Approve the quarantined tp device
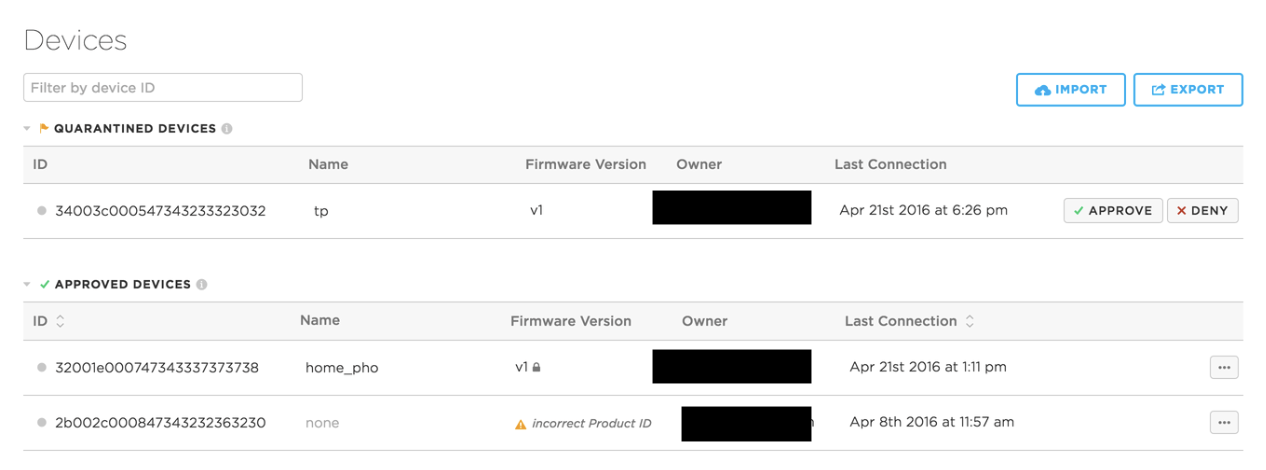This screenshot has height=470, width=1266. coord(1112,211)
